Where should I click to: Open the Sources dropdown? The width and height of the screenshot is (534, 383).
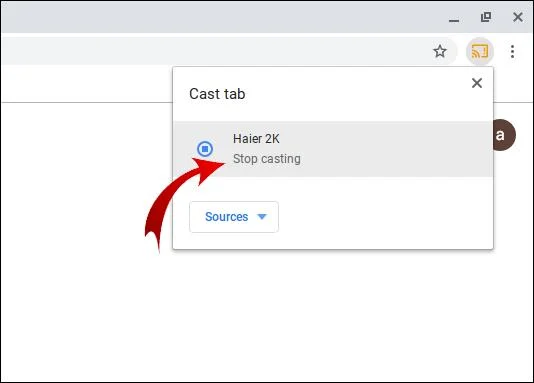pos(234,217)
